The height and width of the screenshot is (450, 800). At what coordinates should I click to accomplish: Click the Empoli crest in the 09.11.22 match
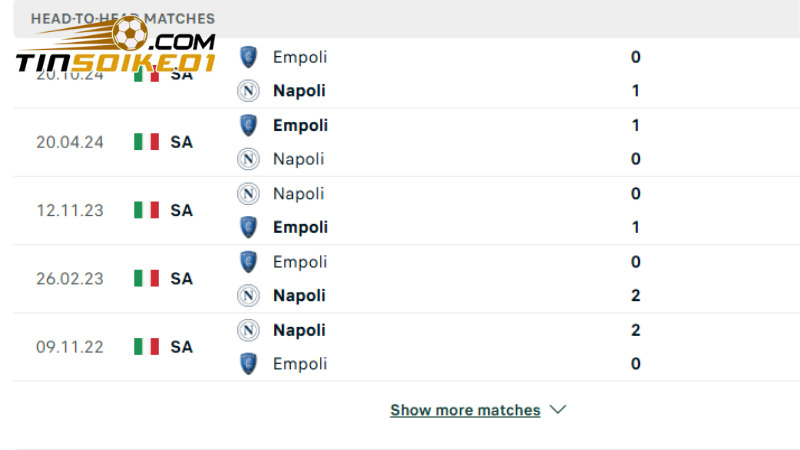pyautogui.click(x=248, y=364)
